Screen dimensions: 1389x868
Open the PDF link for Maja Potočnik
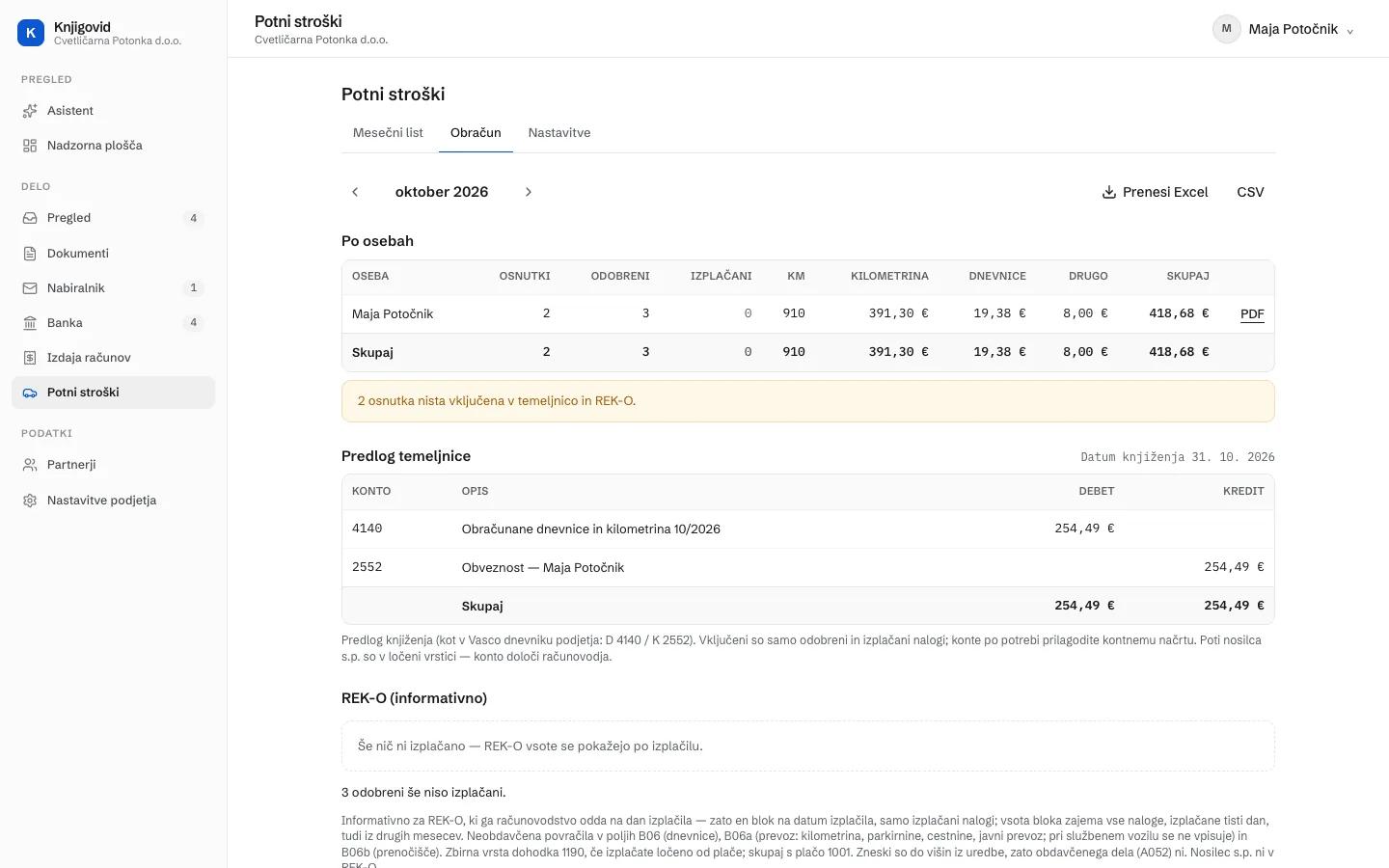1252,314
